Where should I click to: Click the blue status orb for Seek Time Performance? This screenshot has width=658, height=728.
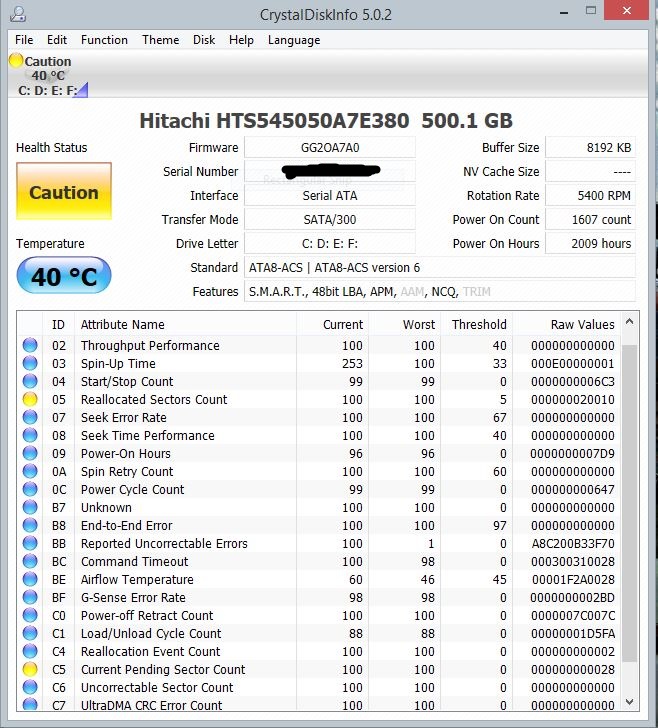30,435
